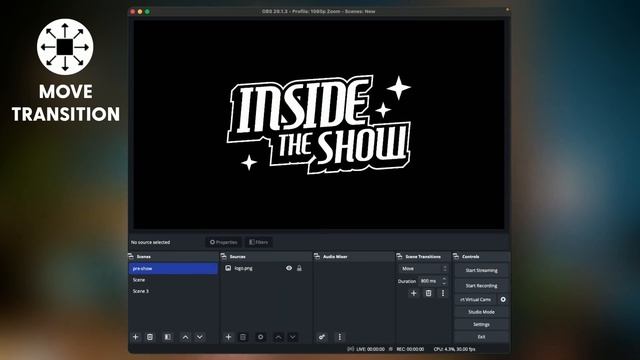Open the Move transition dropdown
The width and height of the screenshot is (640, 360).
coord(423,269)
